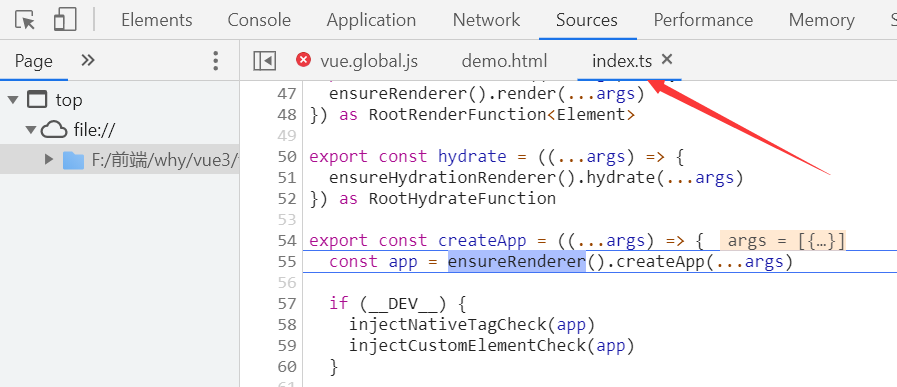Close the index.ts tab
The width and height of the screenshot is (897, 387).
667,60
